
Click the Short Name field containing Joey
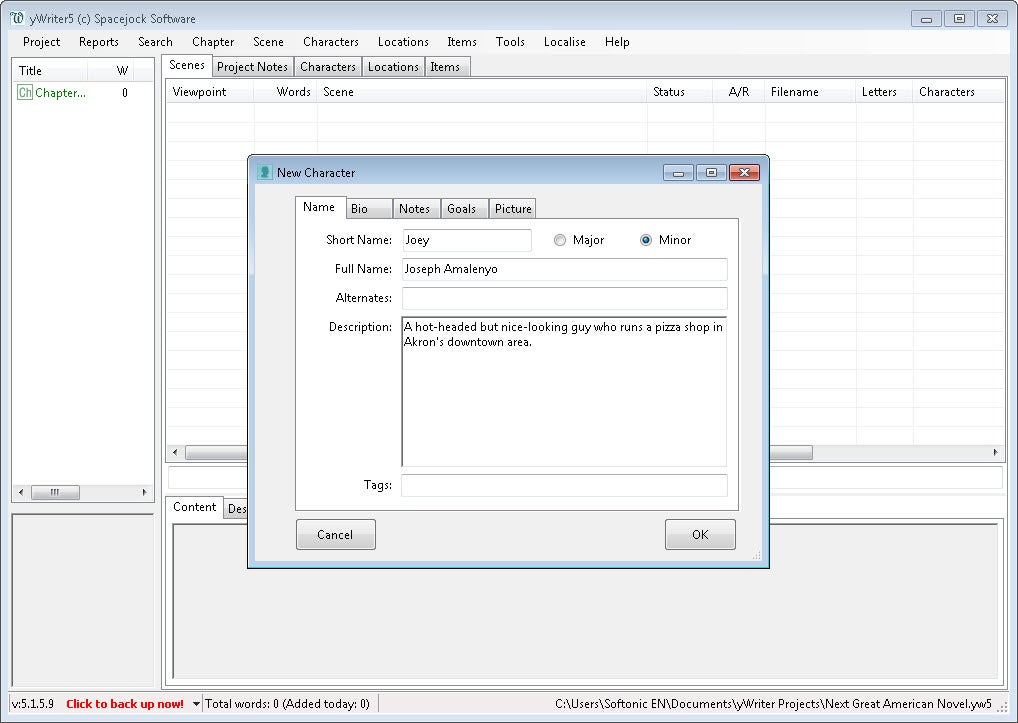pos(467,240)
